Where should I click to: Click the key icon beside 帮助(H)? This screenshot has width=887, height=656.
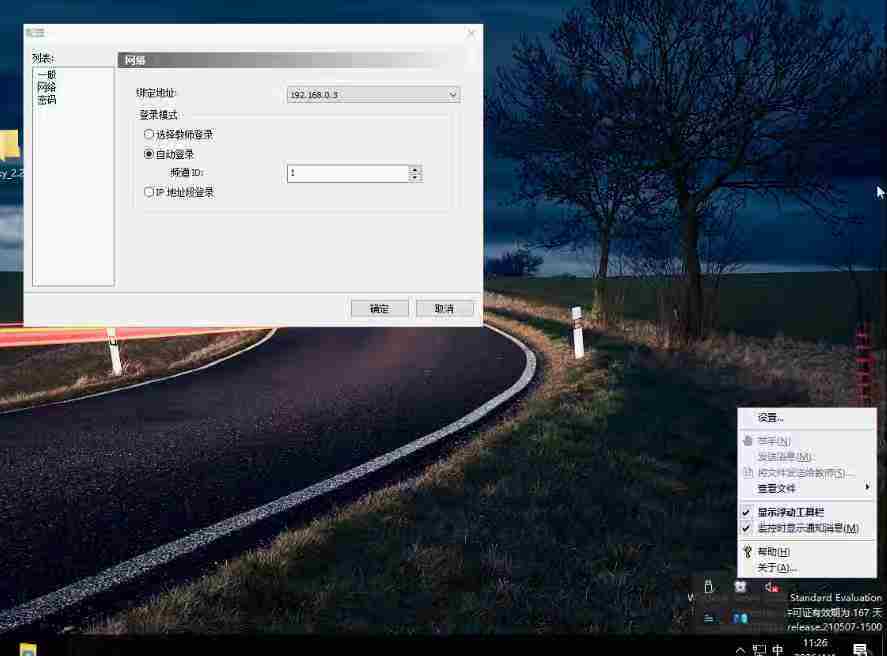pos(746,552)
